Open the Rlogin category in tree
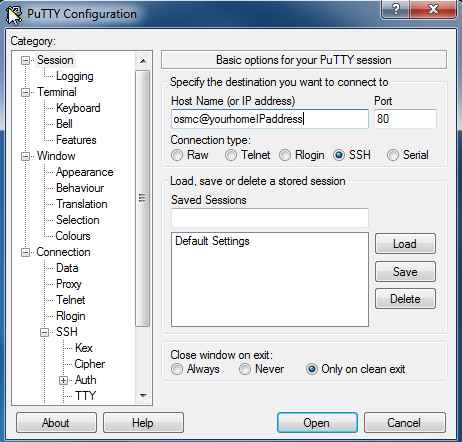462x442 pixels. coord(71,316)
